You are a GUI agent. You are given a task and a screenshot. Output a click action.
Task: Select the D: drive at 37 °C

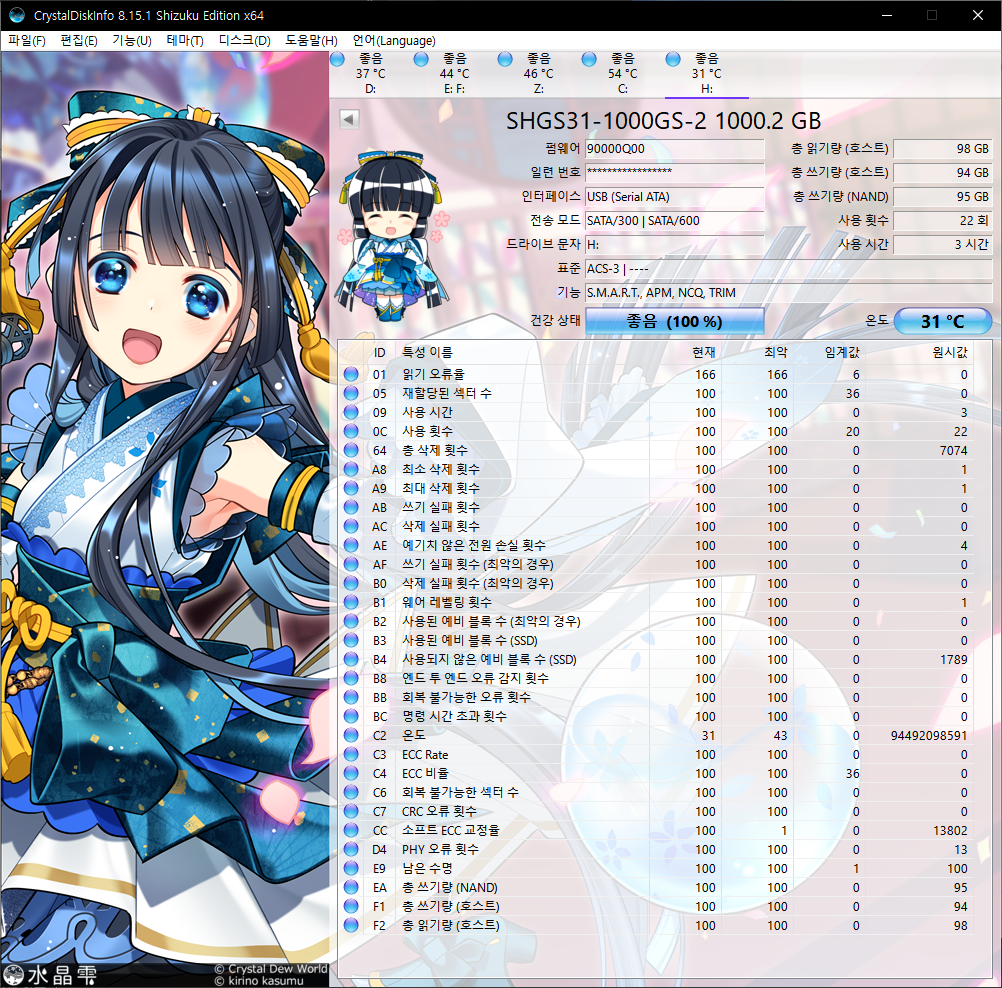(x=371, y=74)
